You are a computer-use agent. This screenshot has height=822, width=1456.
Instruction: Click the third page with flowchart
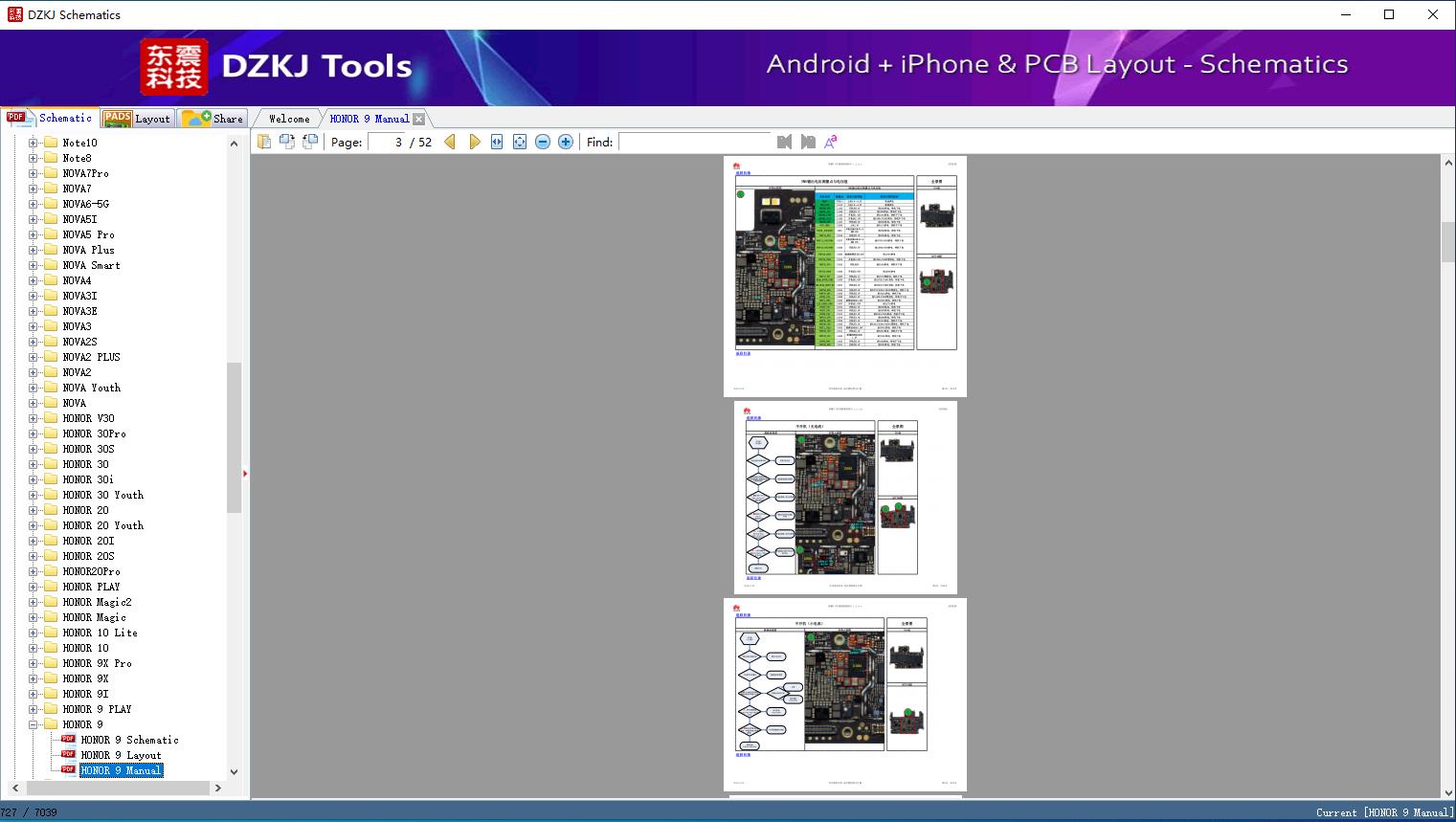click(x=845, y=695)
